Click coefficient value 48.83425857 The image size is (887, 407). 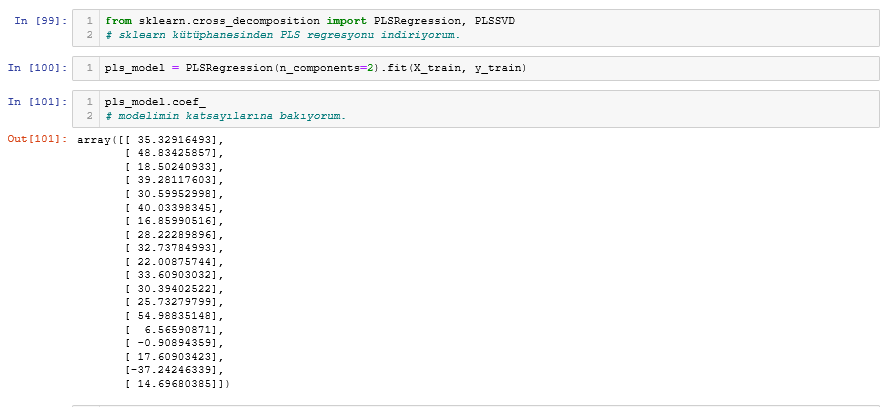pos(176,152)
